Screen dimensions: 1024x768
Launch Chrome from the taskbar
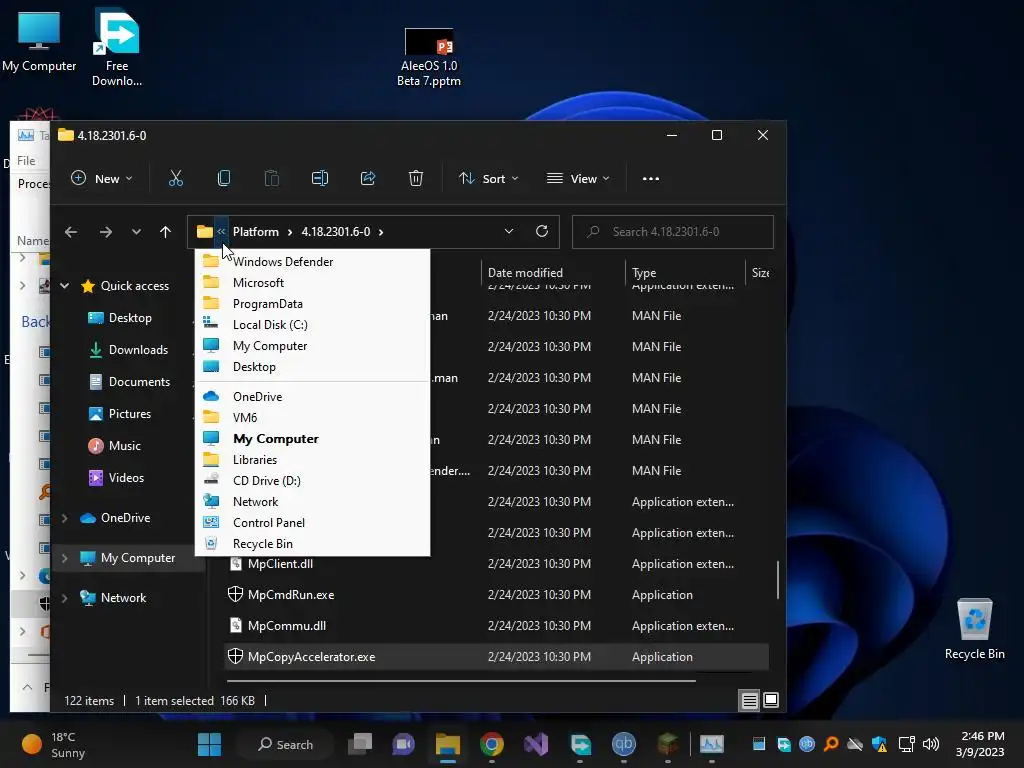click(x=492, y=744)
